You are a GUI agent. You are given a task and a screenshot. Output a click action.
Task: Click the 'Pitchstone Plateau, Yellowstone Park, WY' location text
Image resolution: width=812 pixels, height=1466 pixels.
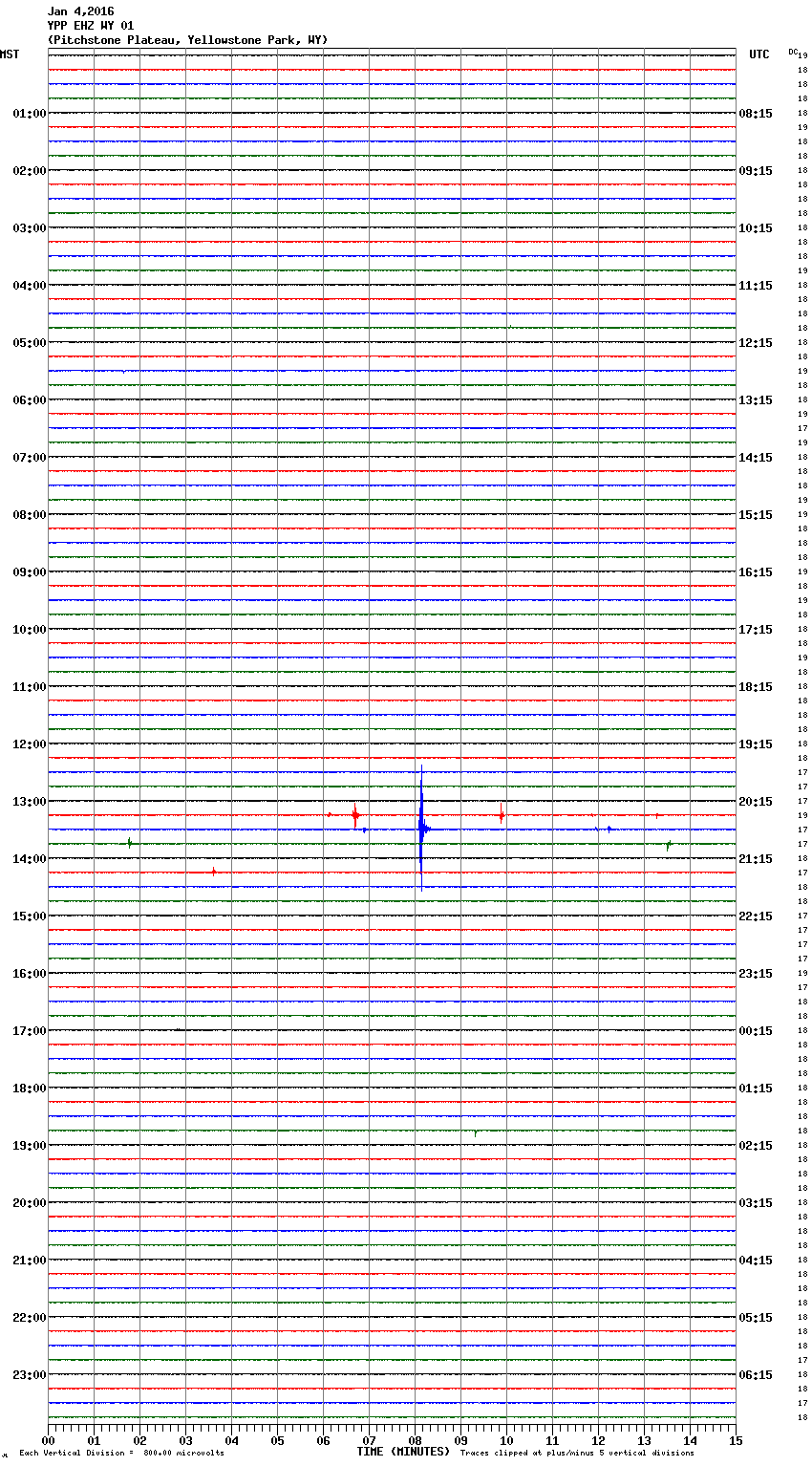pyautogui.click(x=187, y=40)
